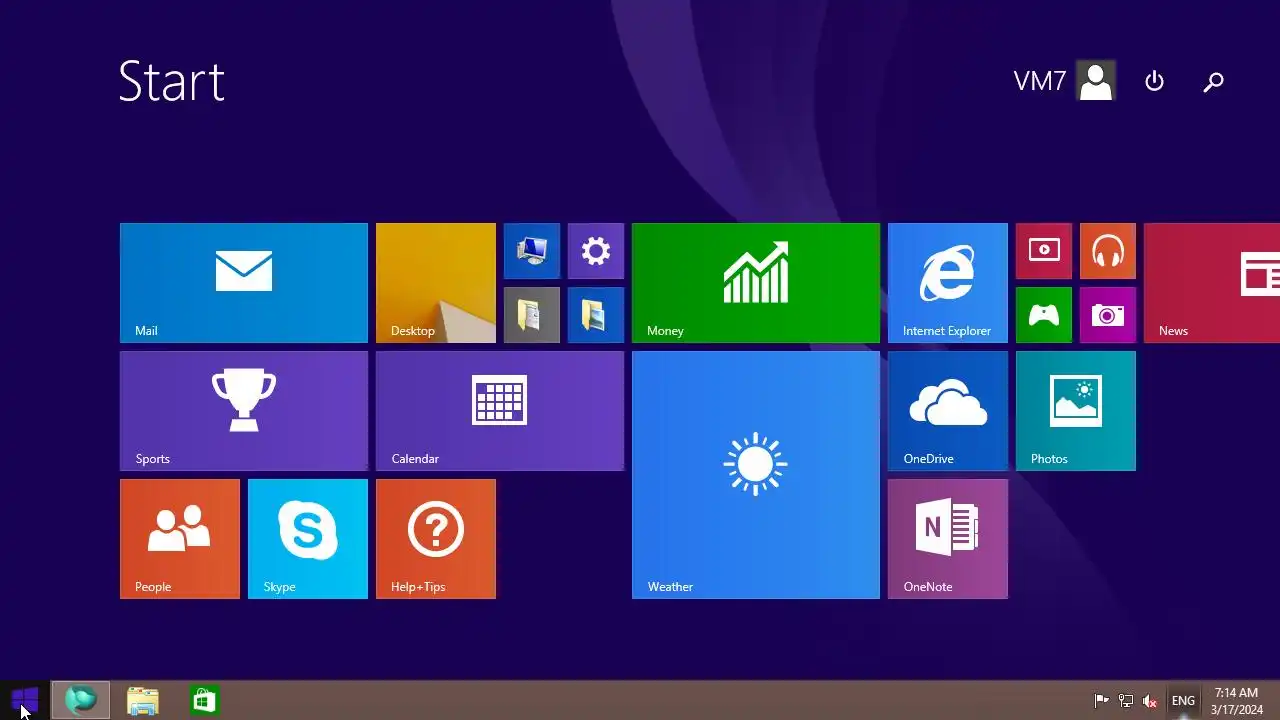This screenshot has height=720, width=1280.
Task: Click the Search magnifier button
Action: pos(1213,81)
